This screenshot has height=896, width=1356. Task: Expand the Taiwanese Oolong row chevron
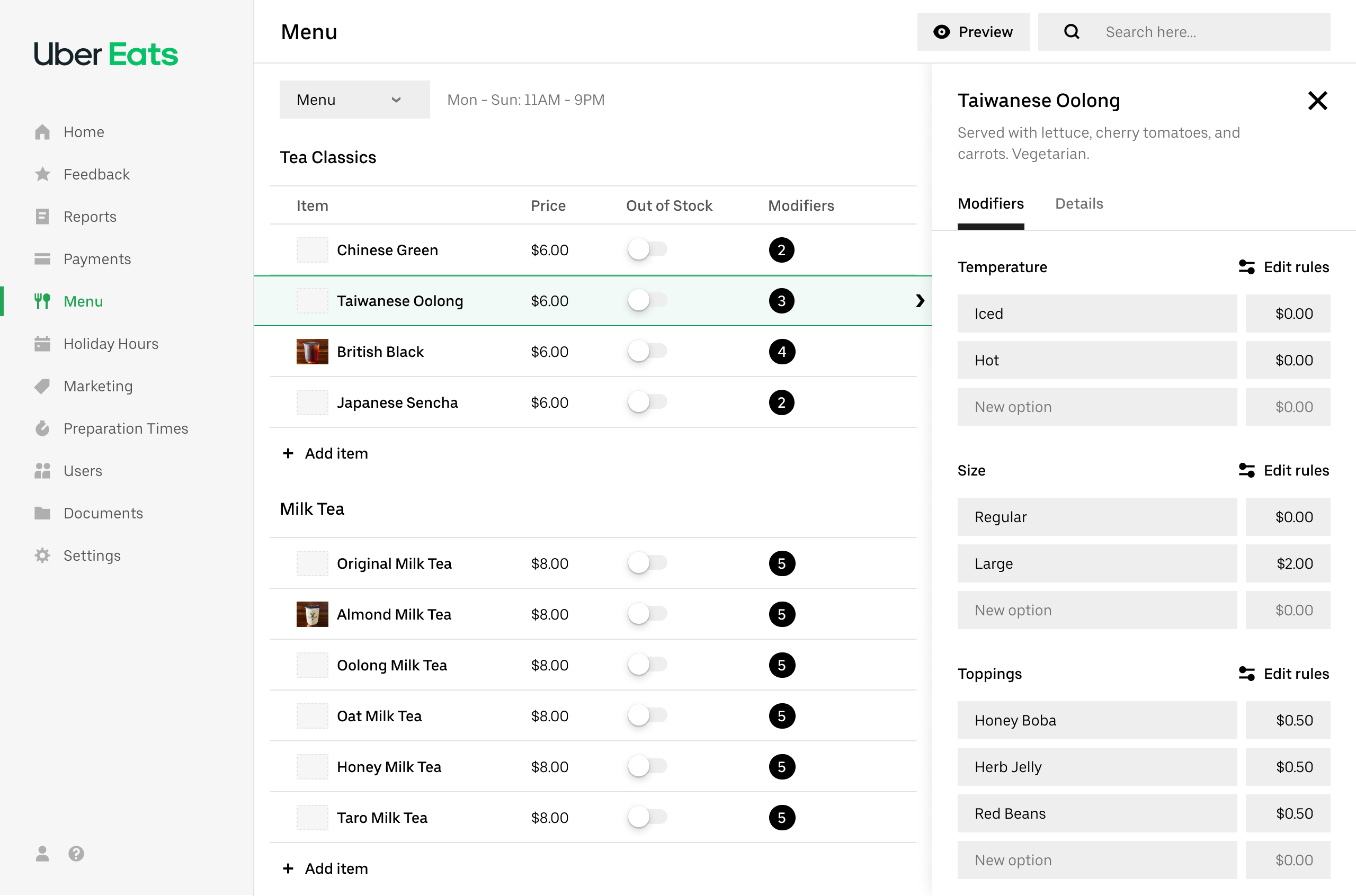pyautogui.click(x=920, y=300)
